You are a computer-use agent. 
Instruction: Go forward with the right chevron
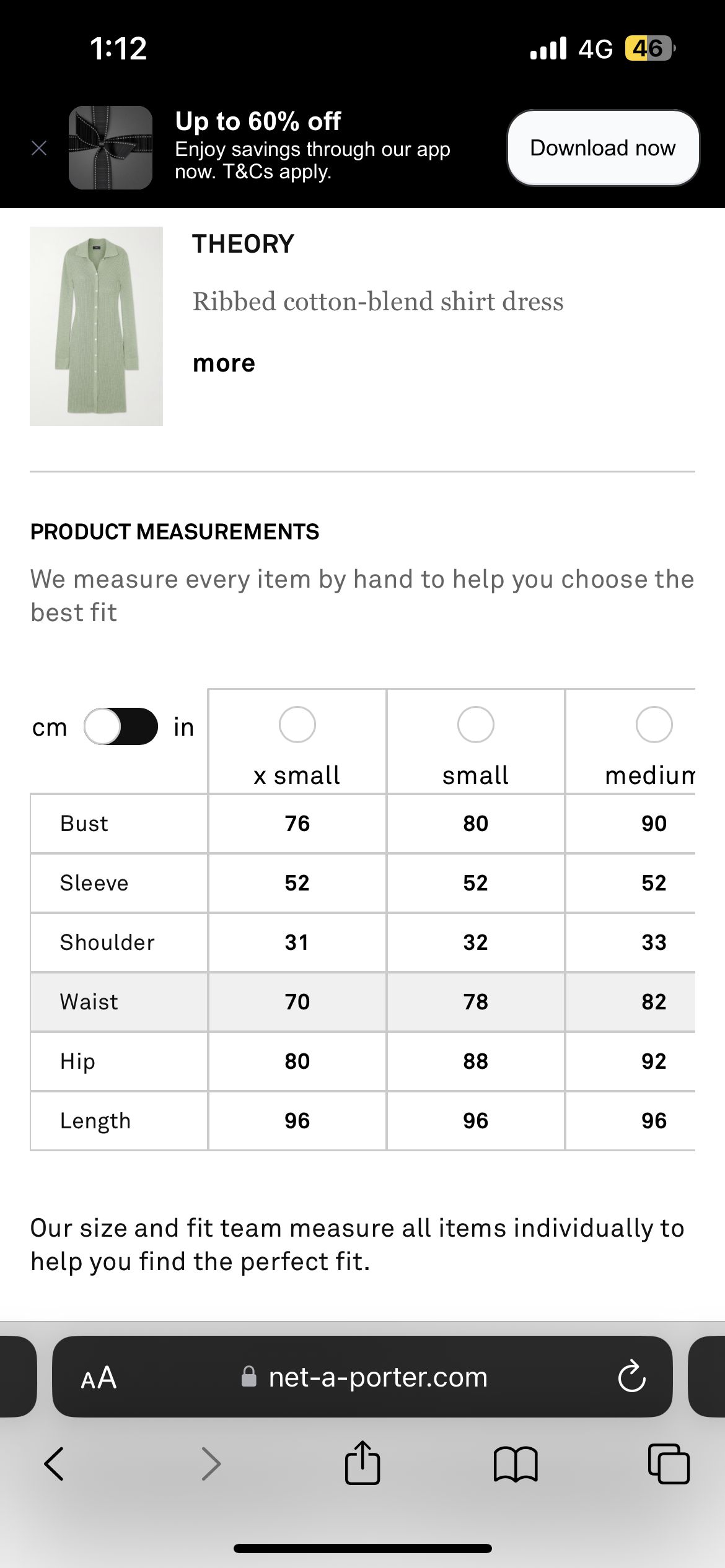211,1464
